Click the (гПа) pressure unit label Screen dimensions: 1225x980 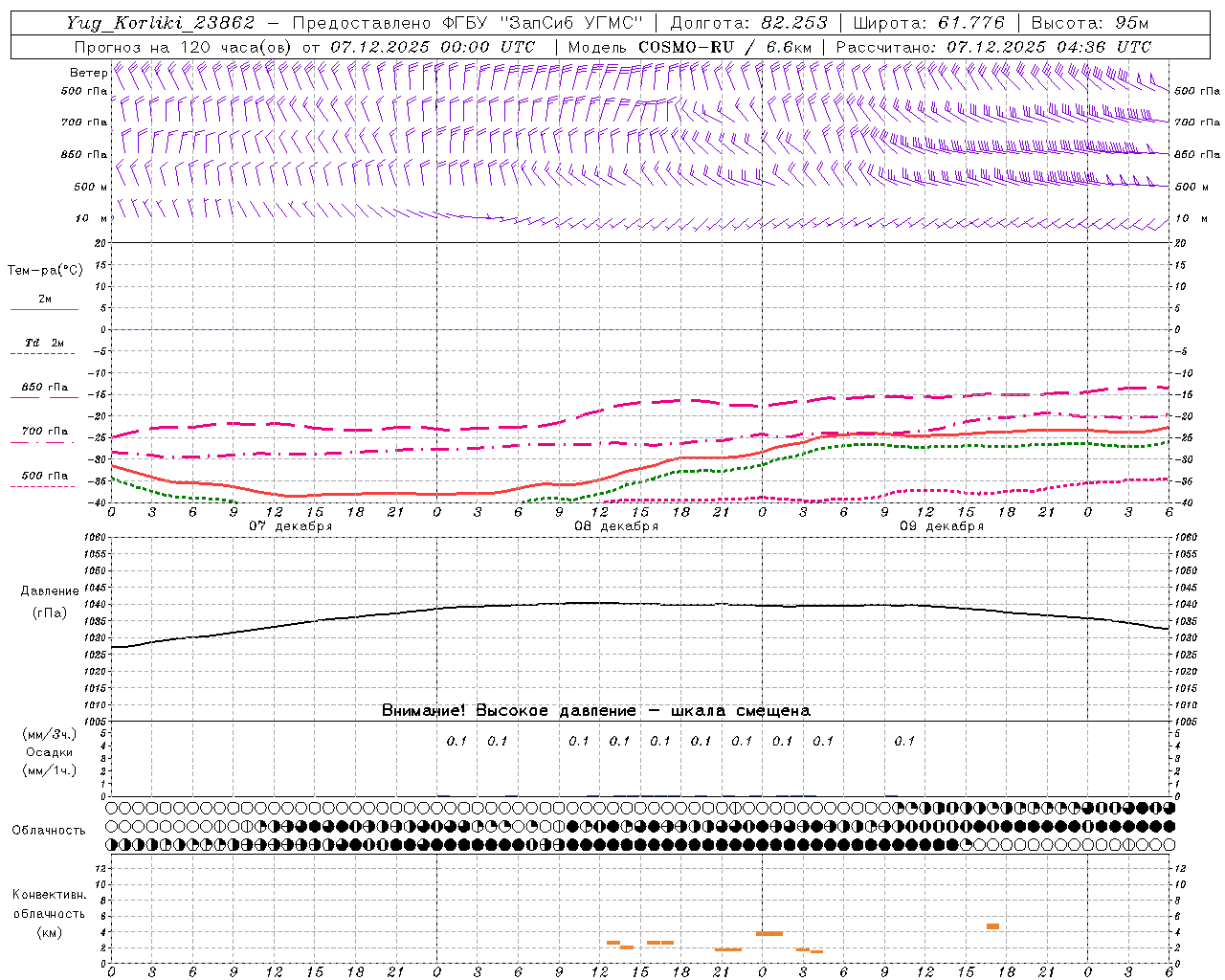(50, 613)
